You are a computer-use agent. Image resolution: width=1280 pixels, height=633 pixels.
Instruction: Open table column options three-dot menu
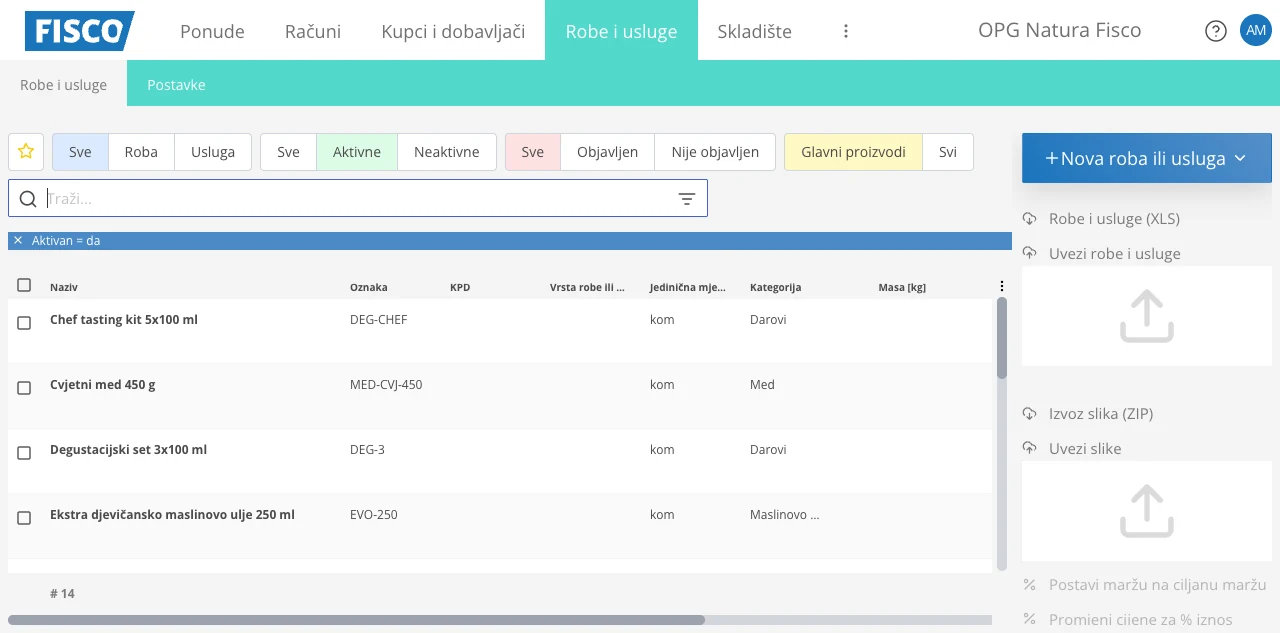[x=1002, y=286]
